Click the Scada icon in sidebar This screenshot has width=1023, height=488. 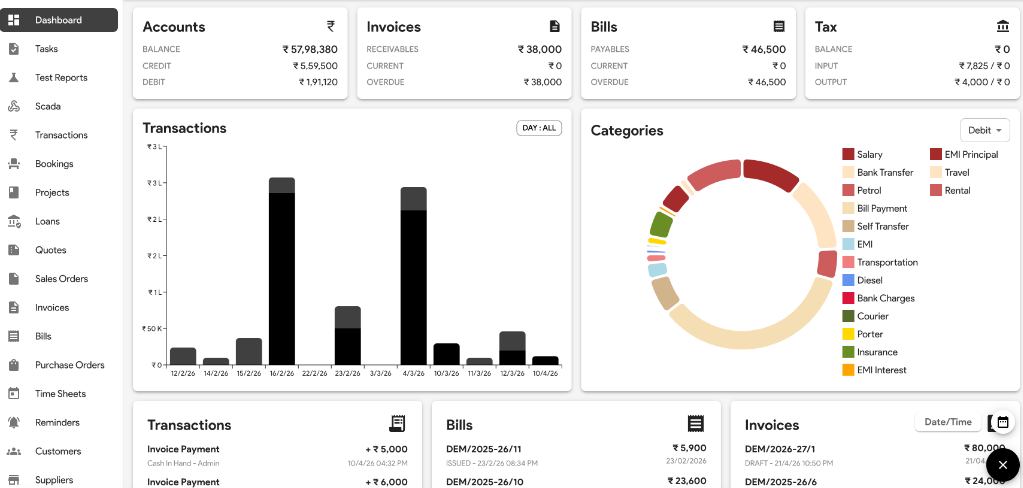pos(13,106)
